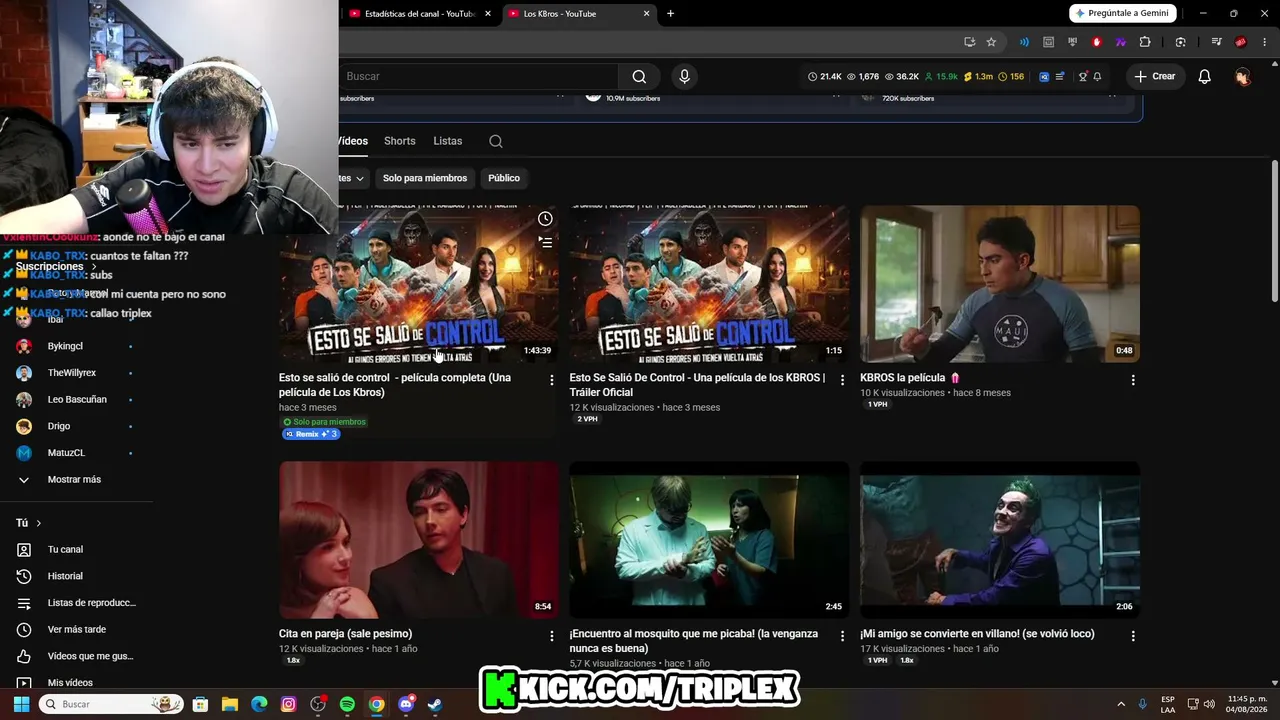Open options menu for the Tráiler Oficial video
This screenshot has height=720, width=1280.
[x=842, y=380]
